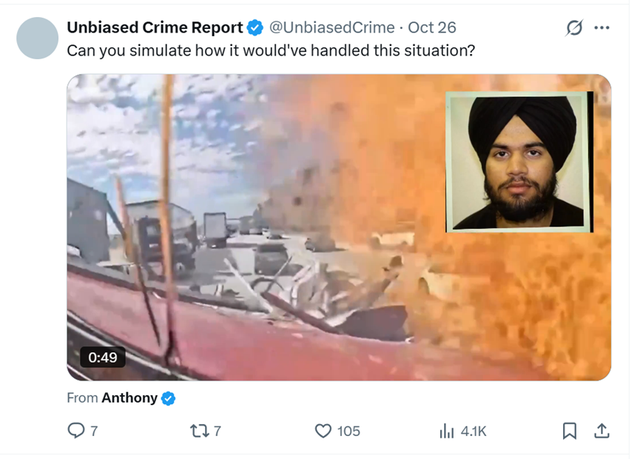640x459 pixels.
Task: Open the three-dot more options menu
Action: (602, 28)
